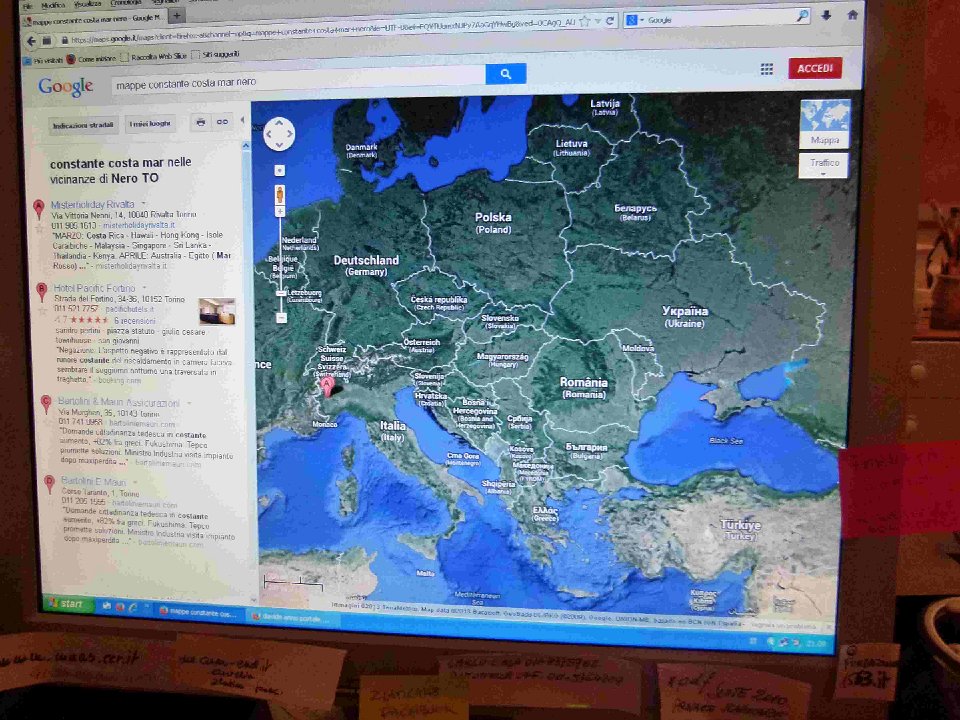Image resolution: width=960 pixels, height=720 pixels.
Task: Bookmark this page with the star icon
Action: pos(585,21)
